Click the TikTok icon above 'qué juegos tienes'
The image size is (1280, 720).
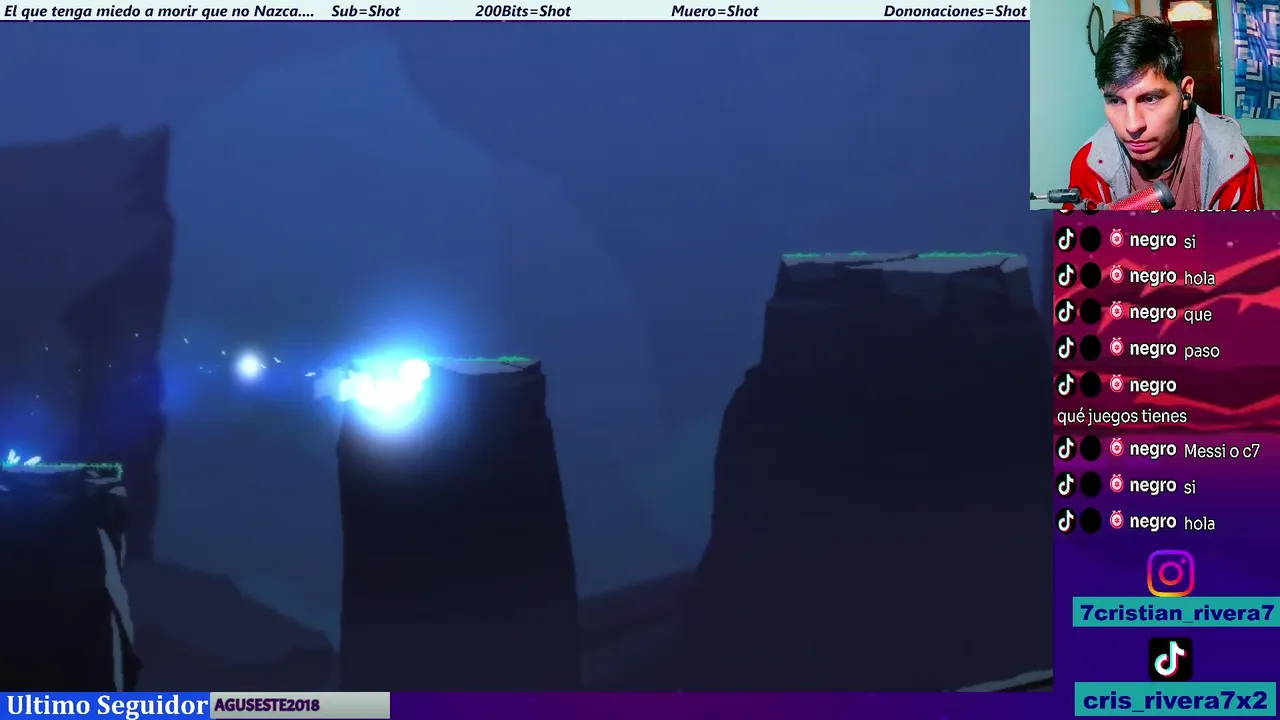1066,384
